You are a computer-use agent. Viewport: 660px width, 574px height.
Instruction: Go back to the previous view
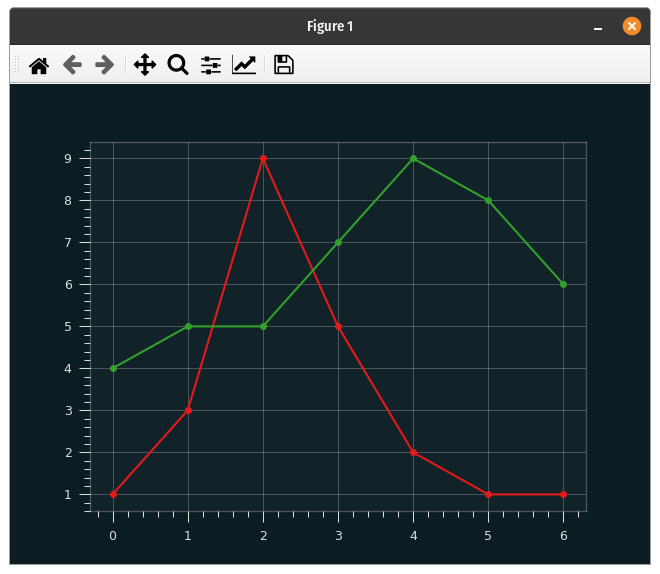(72, 65)
